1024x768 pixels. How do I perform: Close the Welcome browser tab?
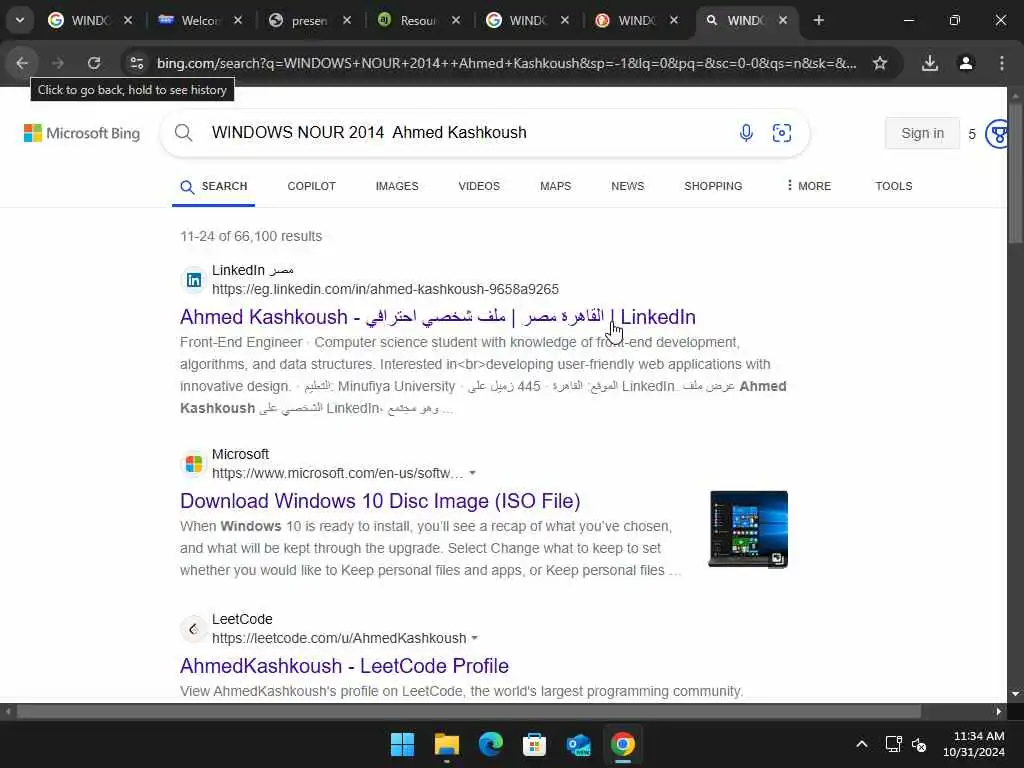pyautogui.click(x=238, y=20)
